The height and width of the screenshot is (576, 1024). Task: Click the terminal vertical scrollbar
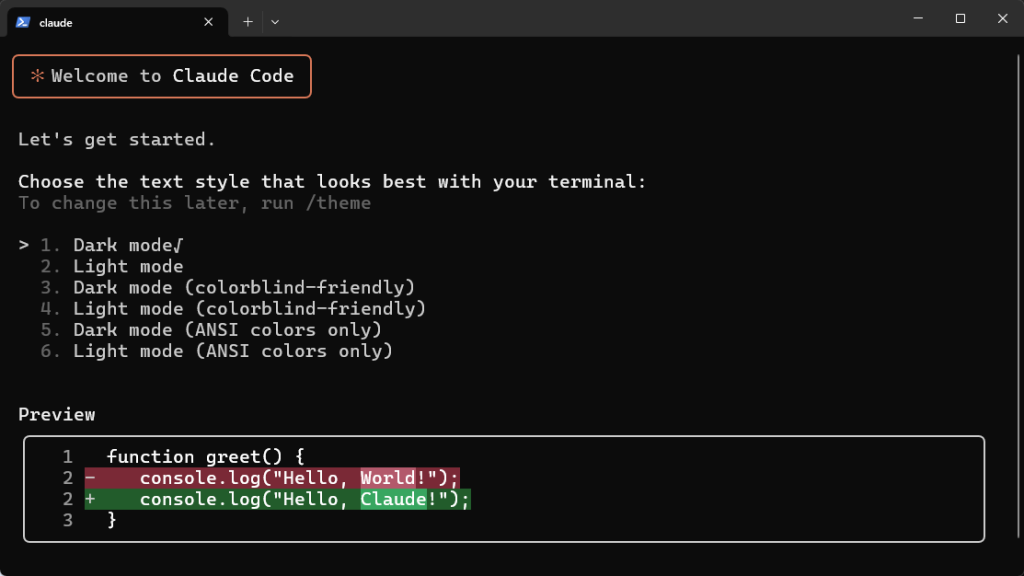point(1018,297)
